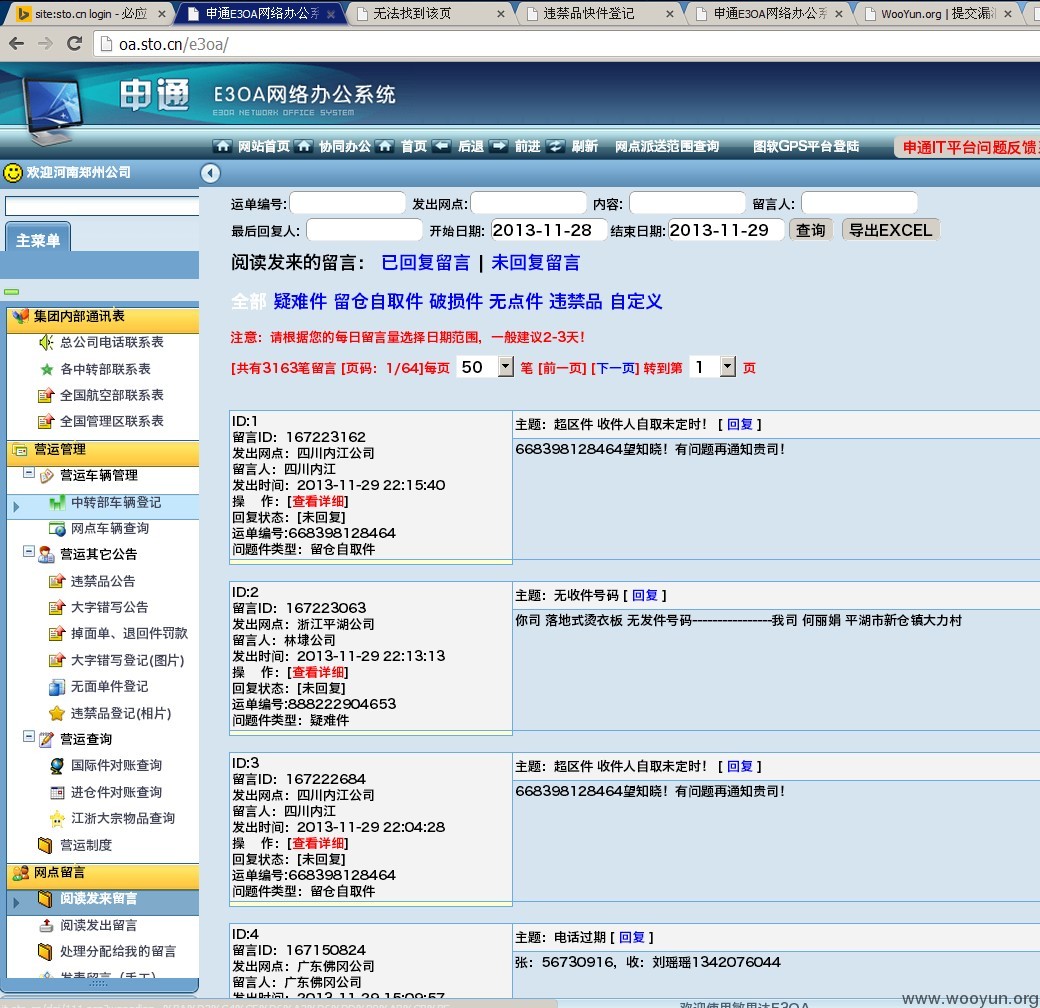Open 申通IT平台问题反馈 red link

968,147
